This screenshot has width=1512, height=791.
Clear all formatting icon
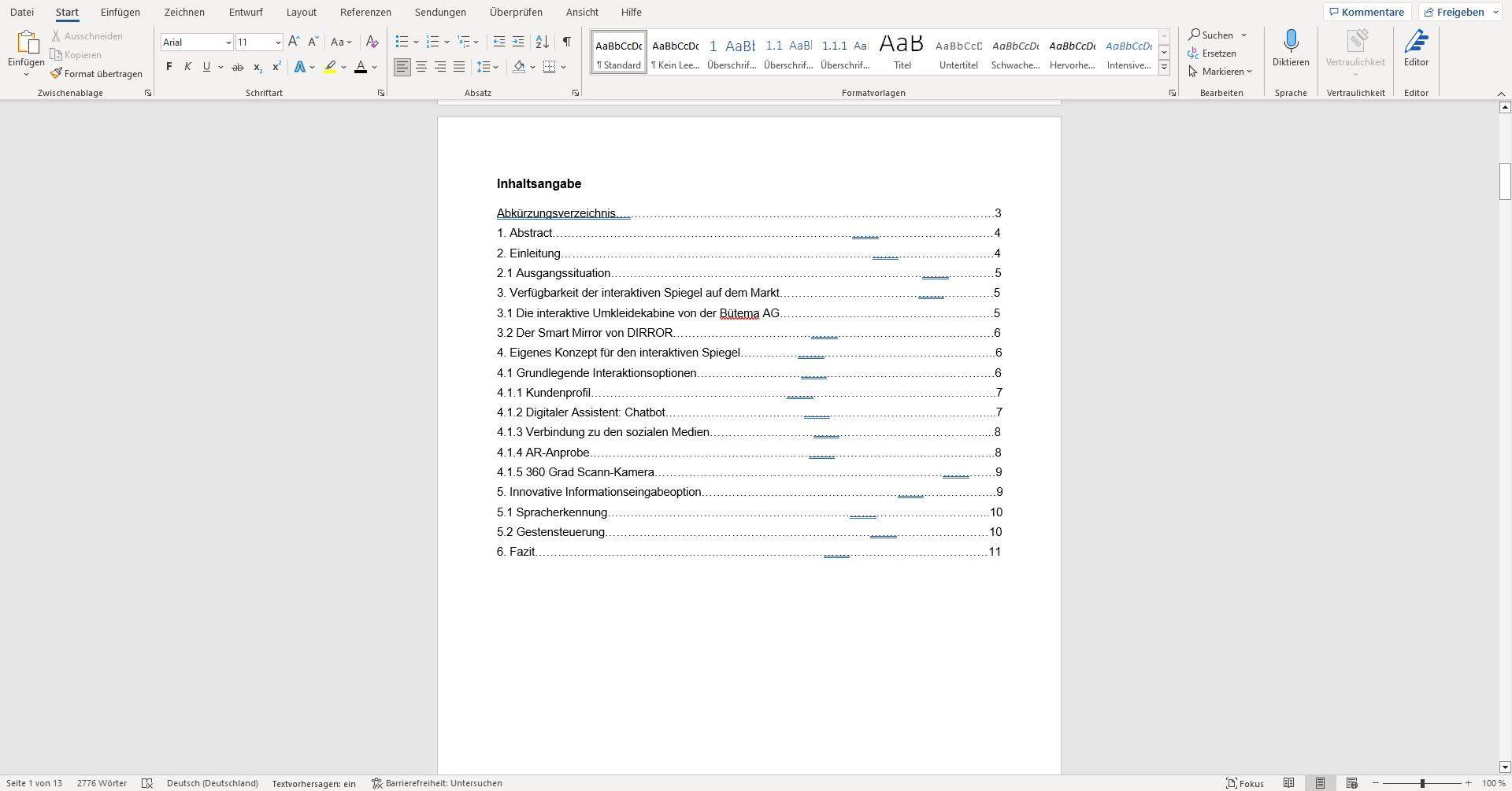(372, 42)
